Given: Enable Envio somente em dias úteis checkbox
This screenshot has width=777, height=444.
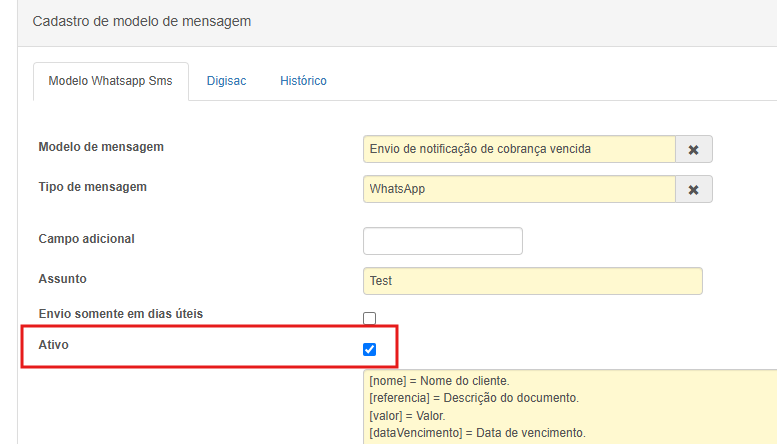Looking at the screenshot, I should [370, 318].
